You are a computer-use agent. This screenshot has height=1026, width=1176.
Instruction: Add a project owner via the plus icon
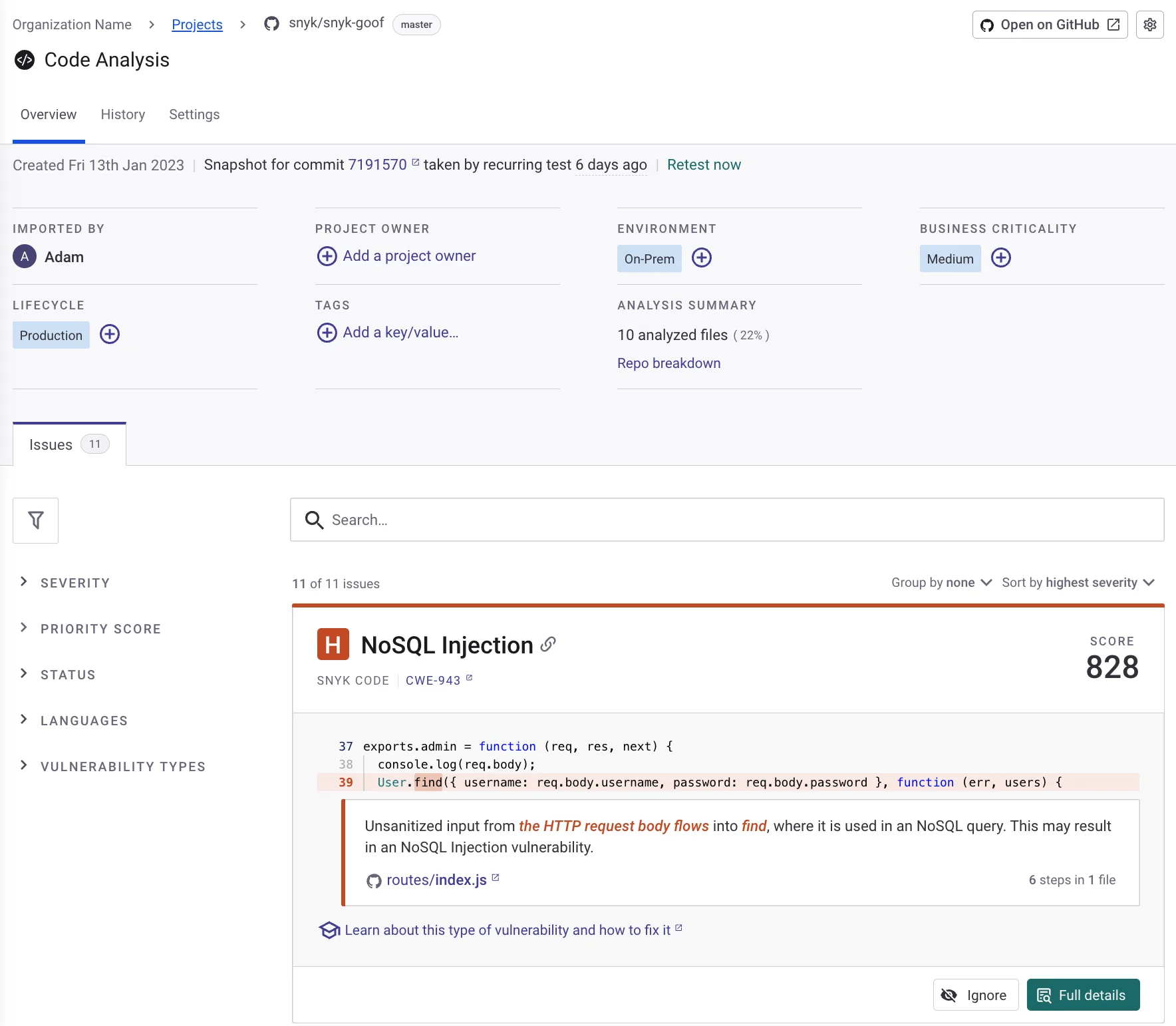click(x=327, y=256)
